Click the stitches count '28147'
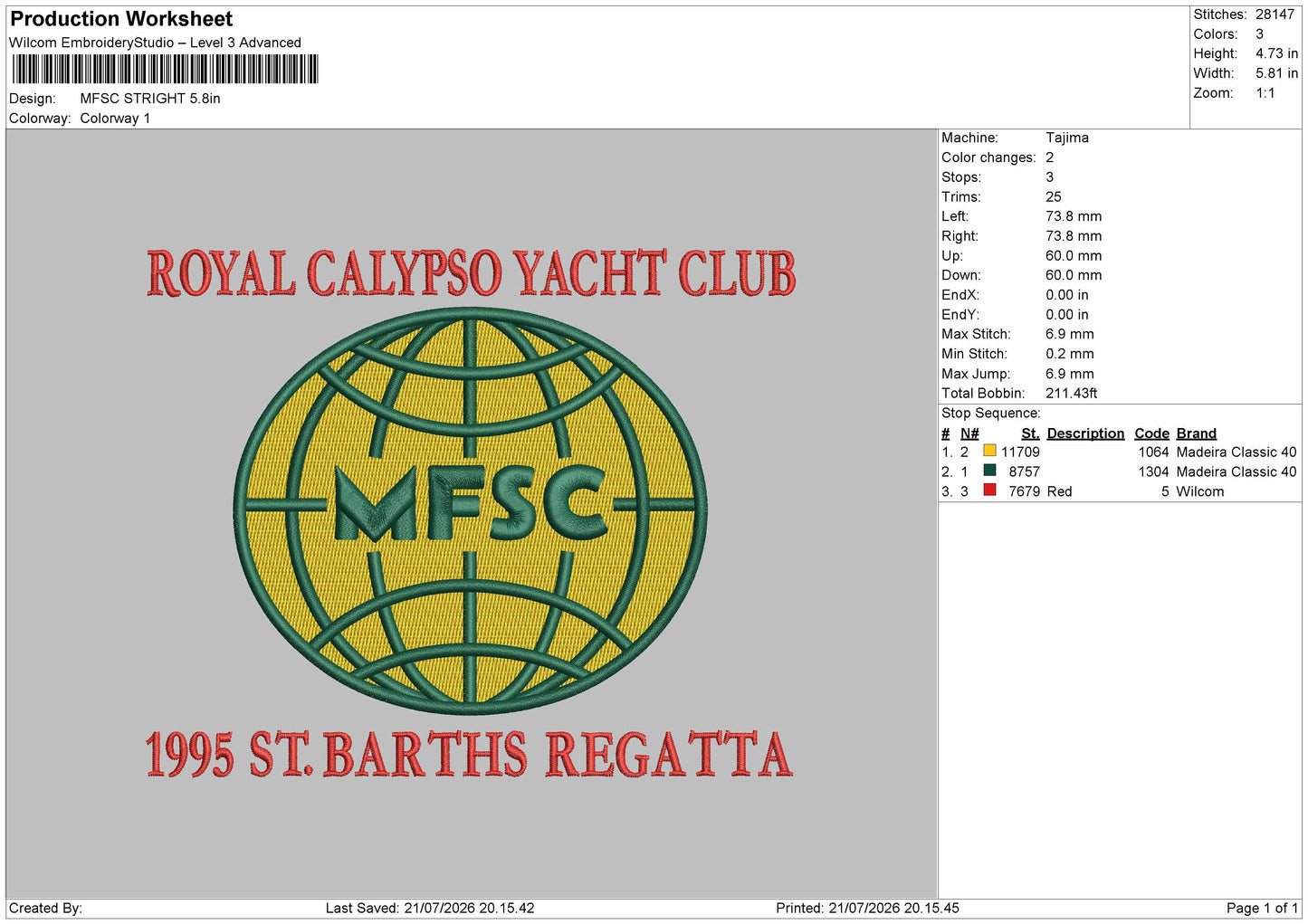1308x924 pixels. [1275, 14]
